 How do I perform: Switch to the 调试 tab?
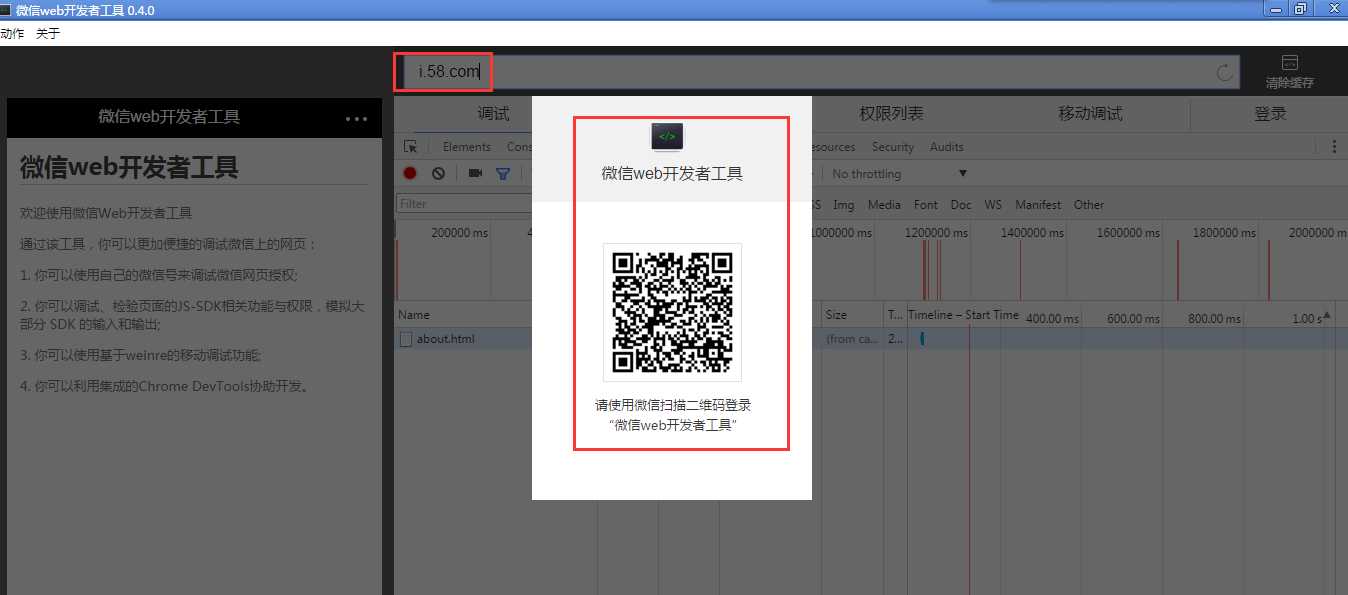[493, 114]
